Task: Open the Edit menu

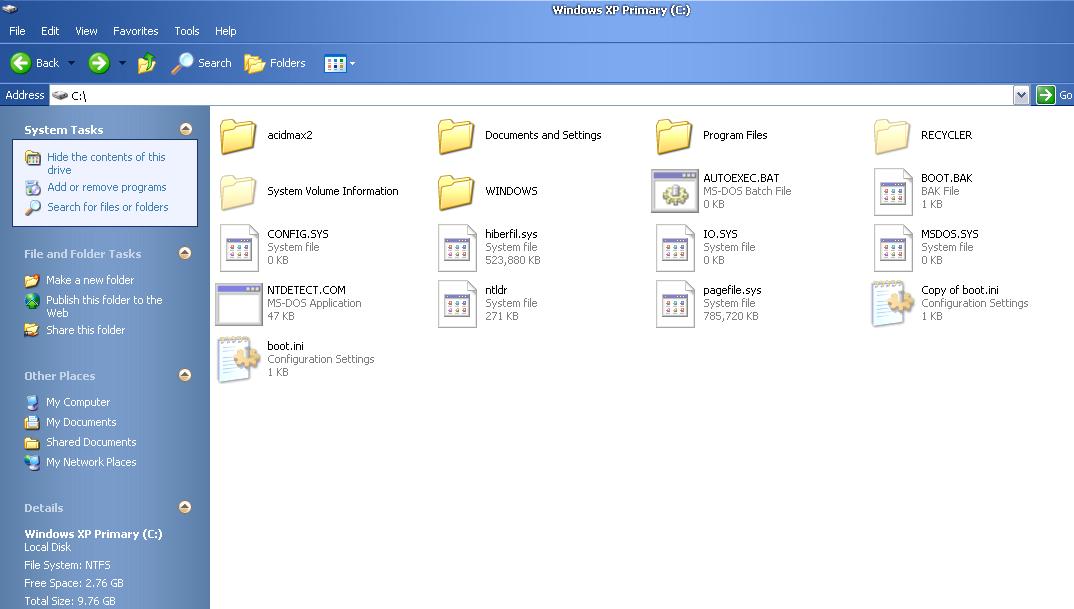Action: click(50, 31)
